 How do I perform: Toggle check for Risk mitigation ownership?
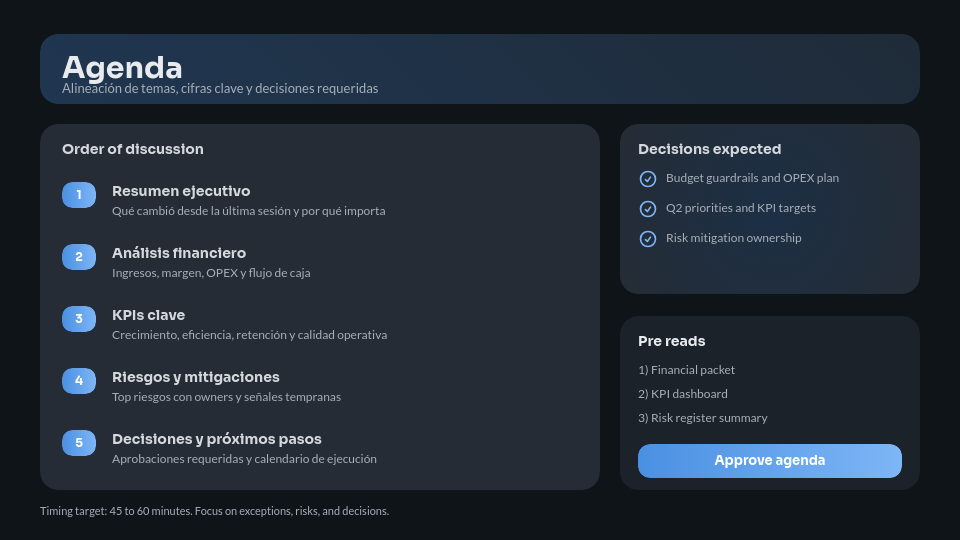click(x=647, y=239)
